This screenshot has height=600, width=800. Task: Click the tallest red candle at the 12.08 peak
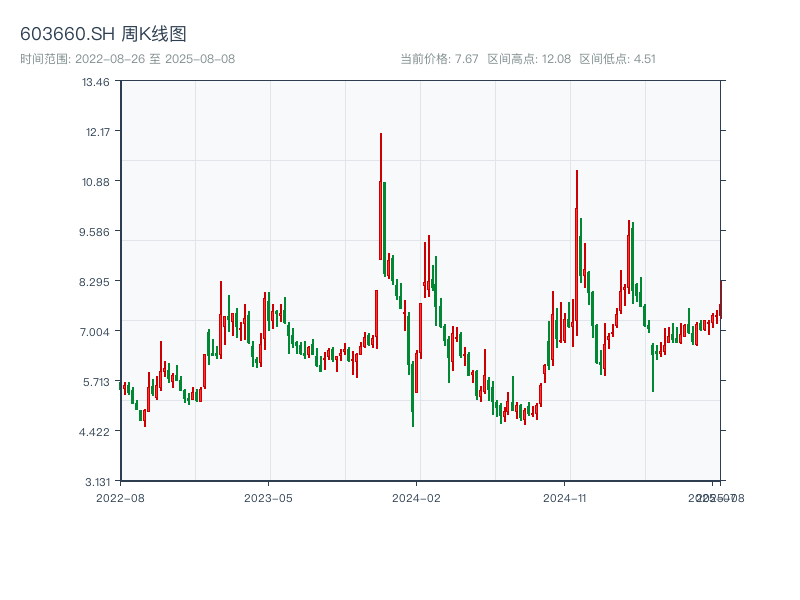click(x=381, y=196)
